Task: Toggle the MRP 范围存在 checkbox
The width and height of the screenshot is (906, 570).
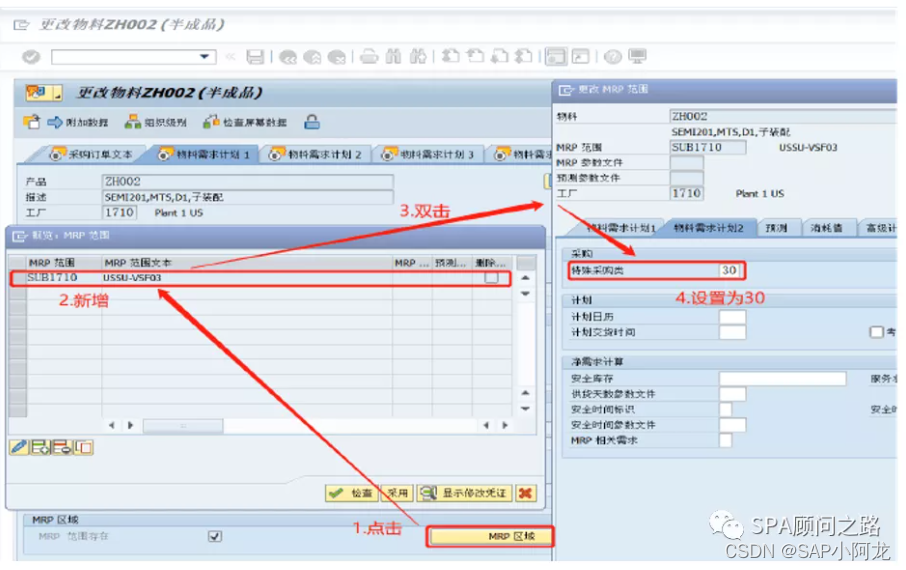Action: point(215,536)
